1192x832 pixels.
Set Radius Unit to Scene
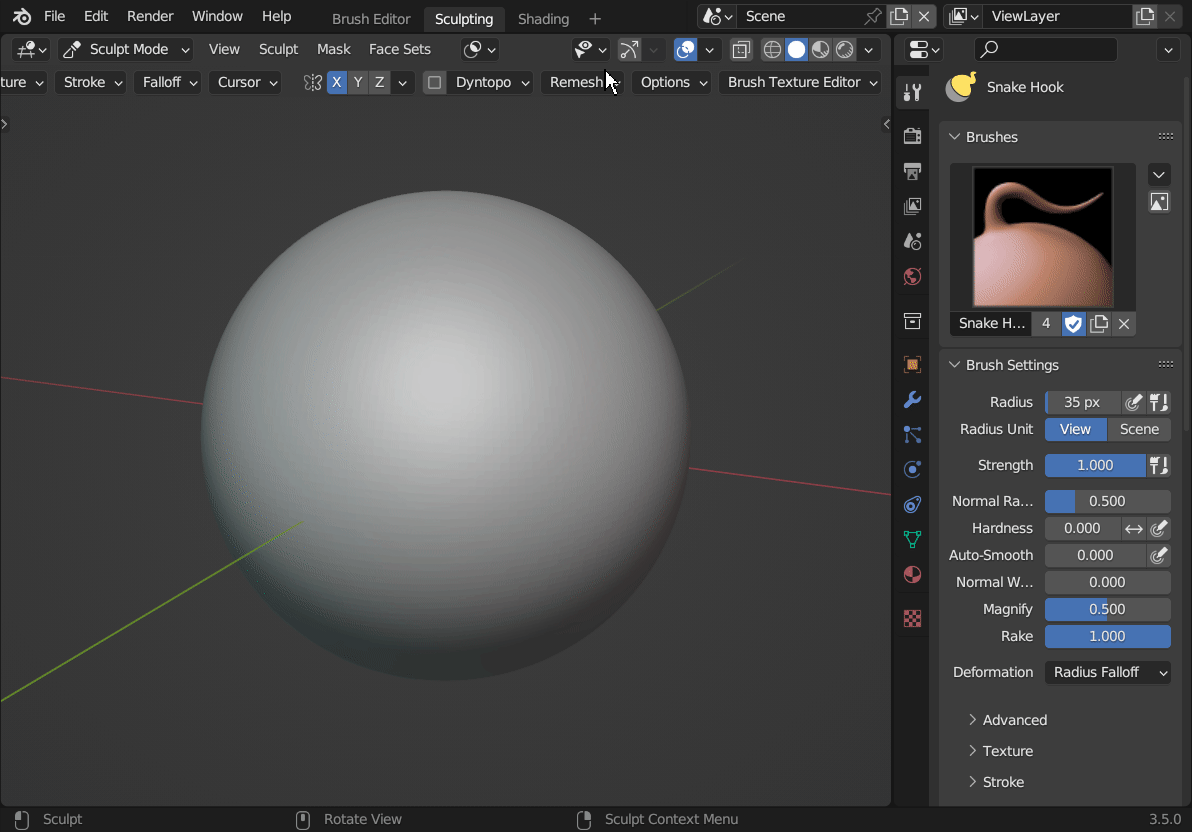1139,429
